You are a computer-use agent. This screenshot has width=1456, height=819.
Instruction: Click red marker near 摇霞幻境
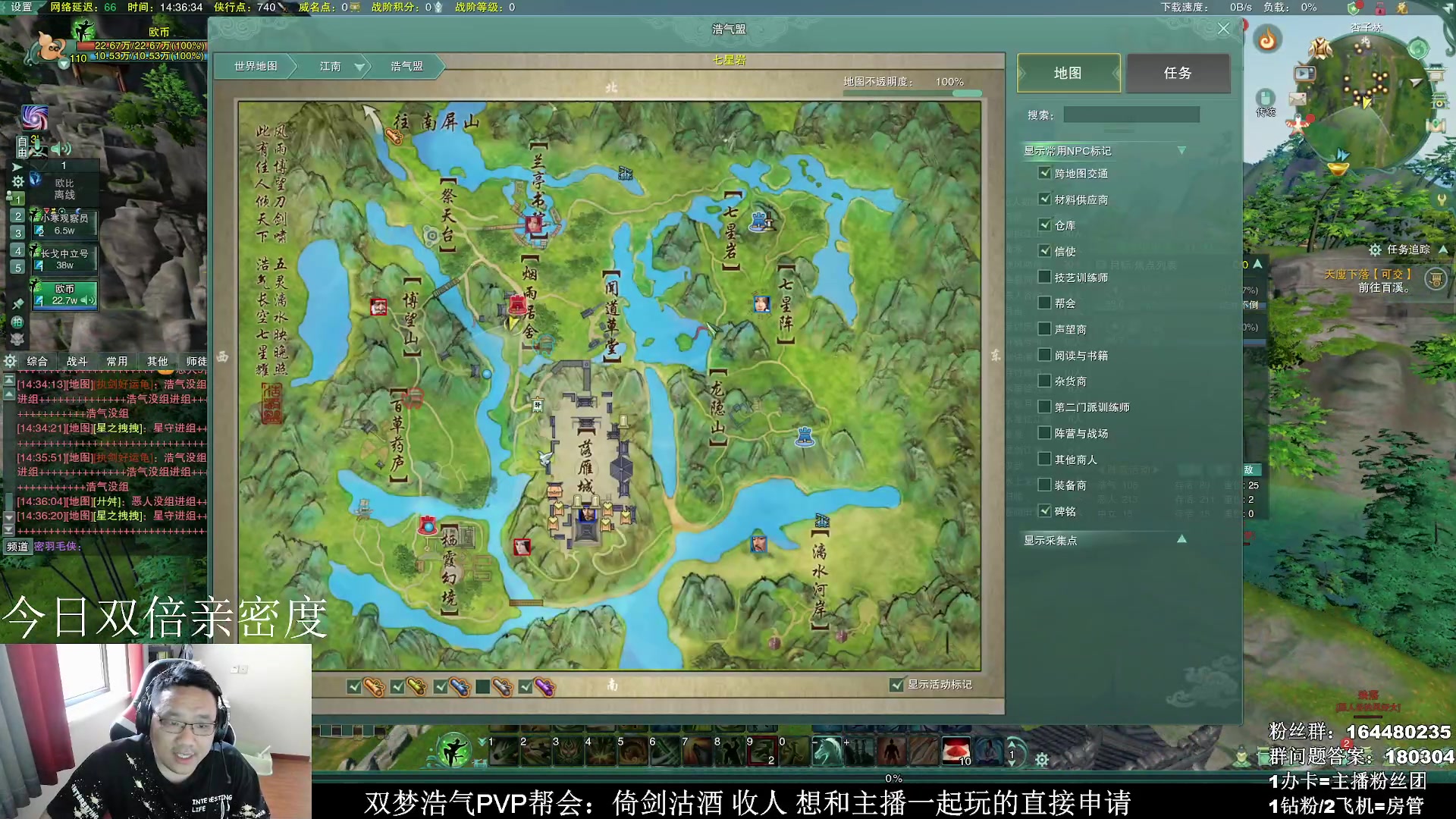coord(428,525)
